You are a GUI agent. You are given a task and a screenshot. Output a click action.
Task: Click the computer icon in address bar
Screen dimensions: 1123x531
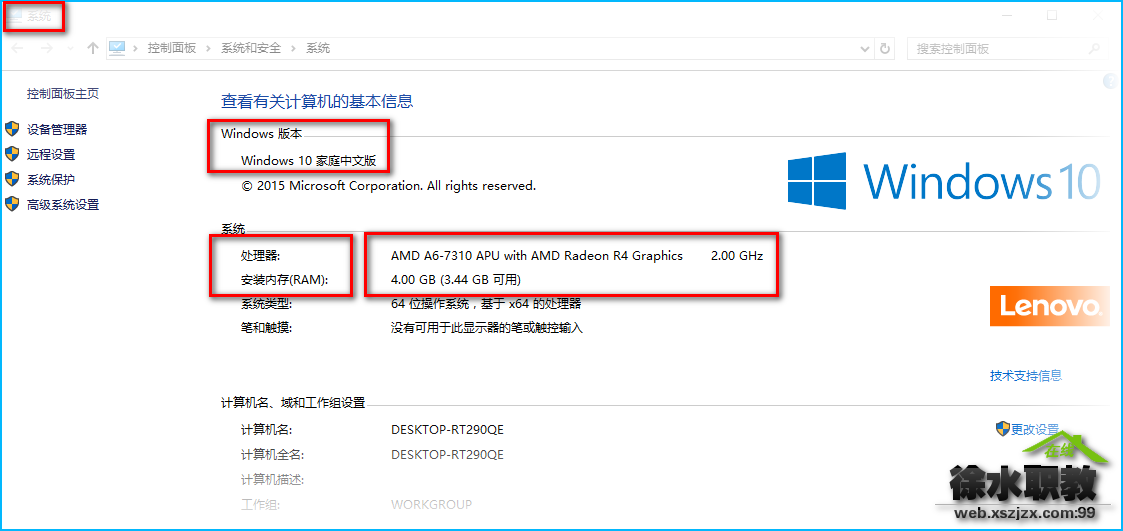[x=117, y=49]
